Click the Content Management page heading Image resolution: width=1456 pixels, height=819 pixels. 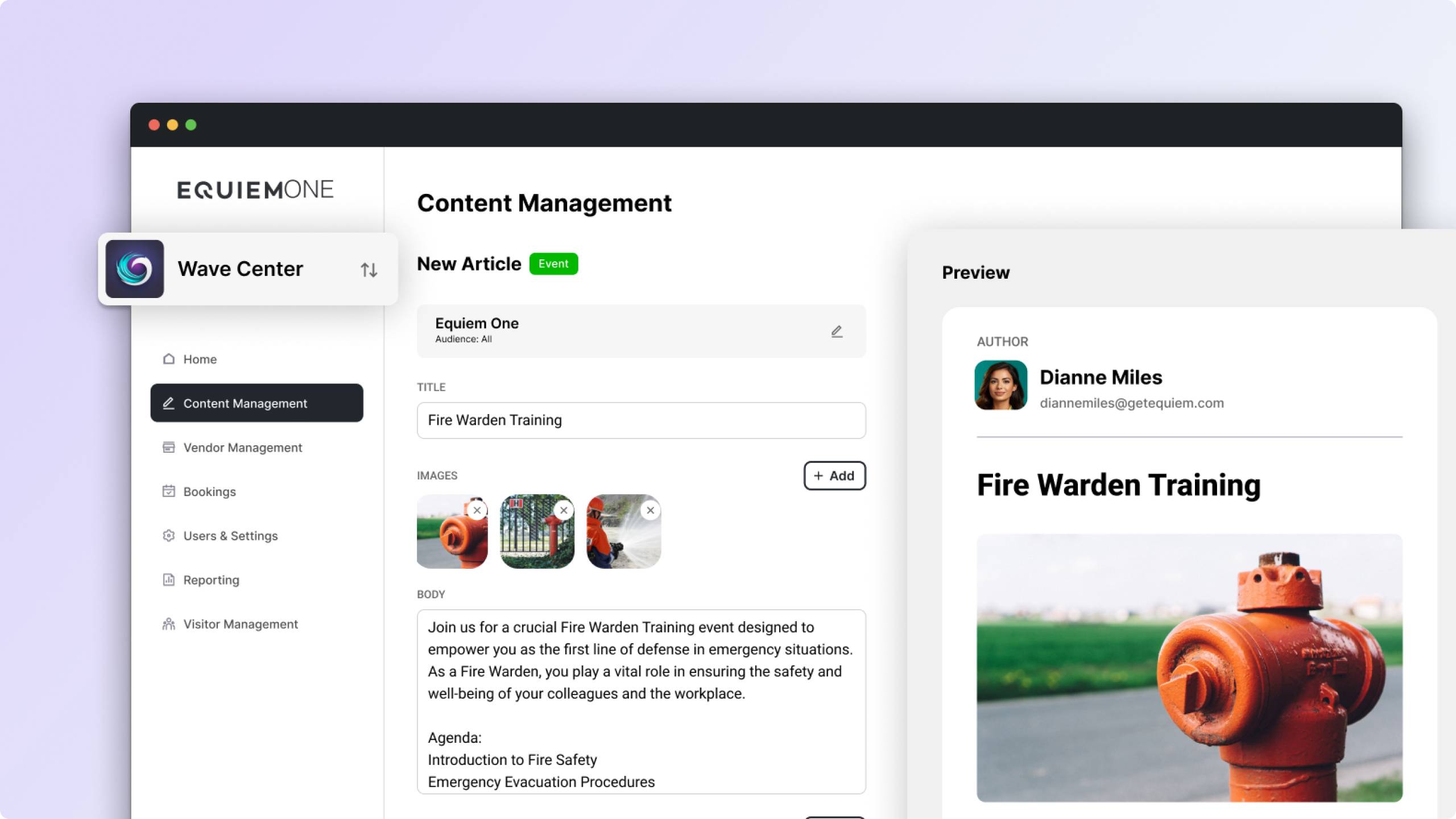pyautogui.click(x=544, y=203)
